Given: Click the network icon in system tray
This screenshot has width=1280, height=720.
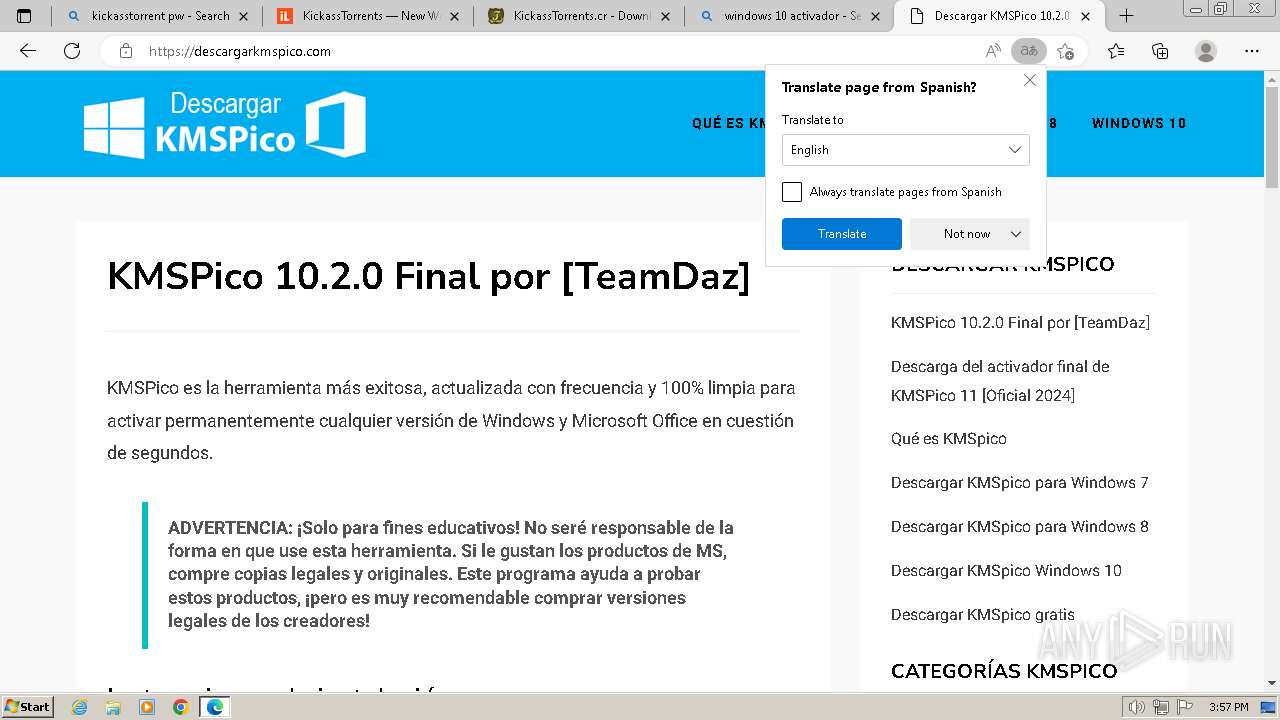Looking at the screenshot, I should 1161,707.
